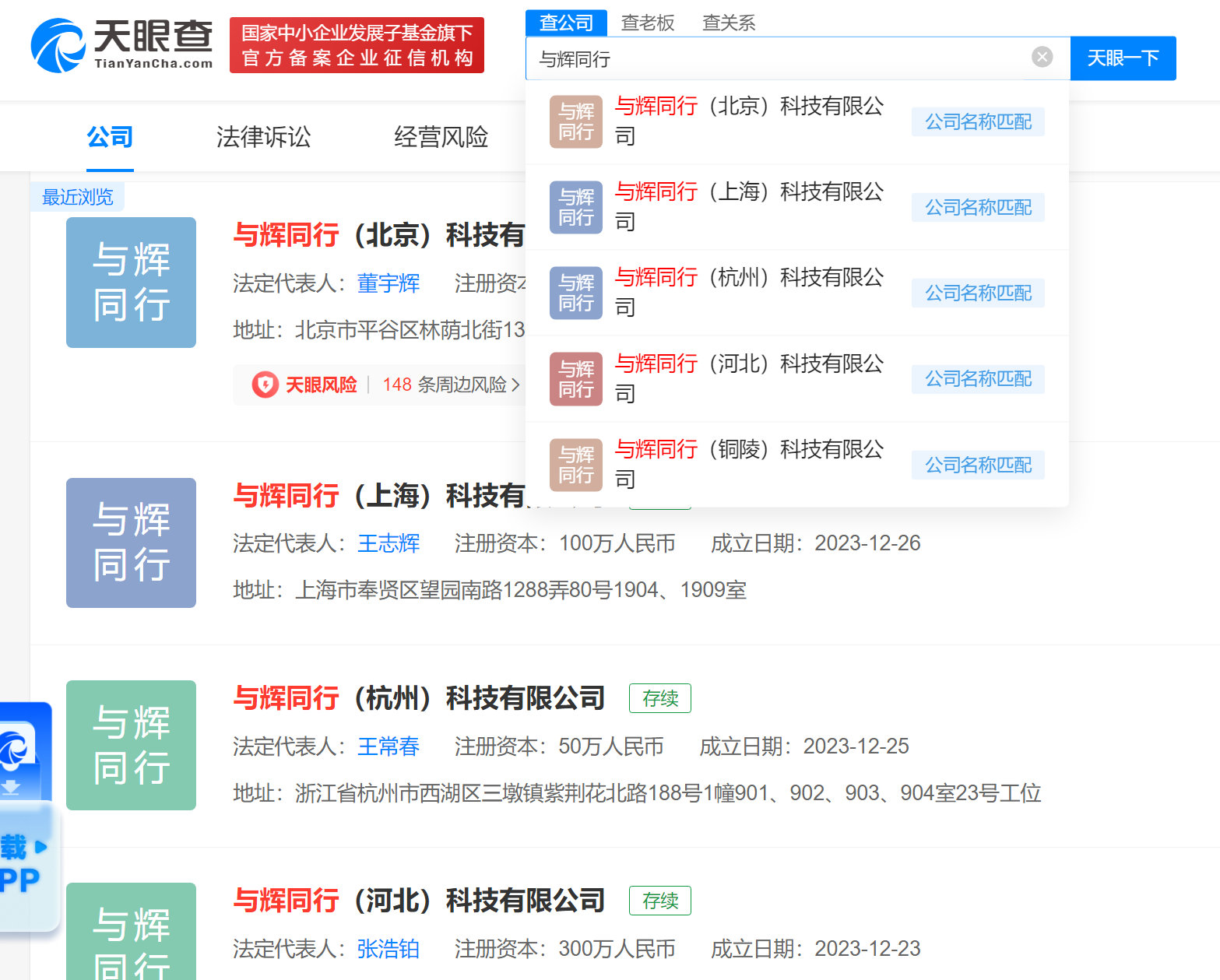Click the 最近浏览 label
The image size is (1220, 980).
click(78, 197)
